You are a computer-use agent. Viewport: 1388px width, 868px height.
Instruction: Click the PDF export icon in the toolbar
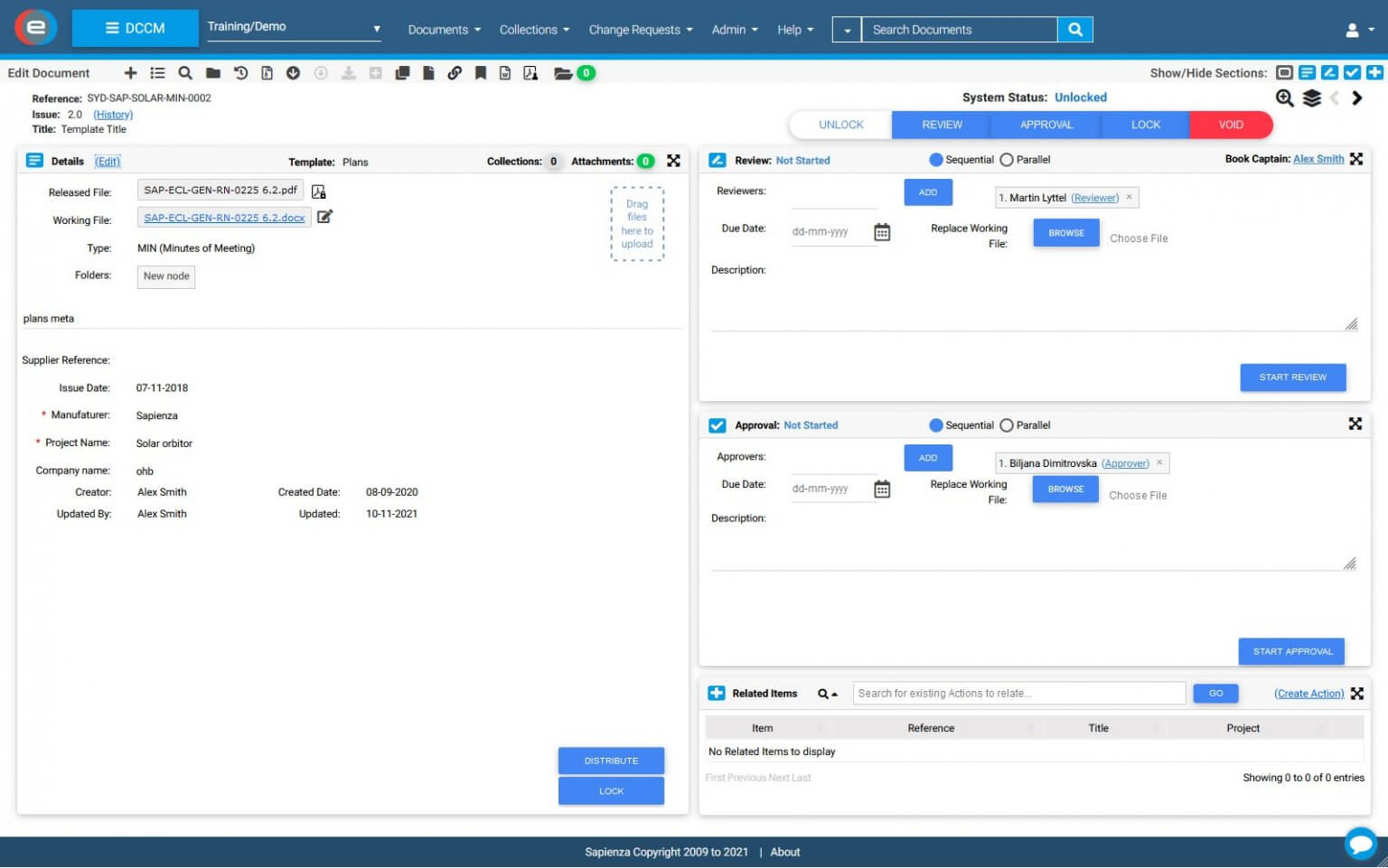click(x=532, y=72)
